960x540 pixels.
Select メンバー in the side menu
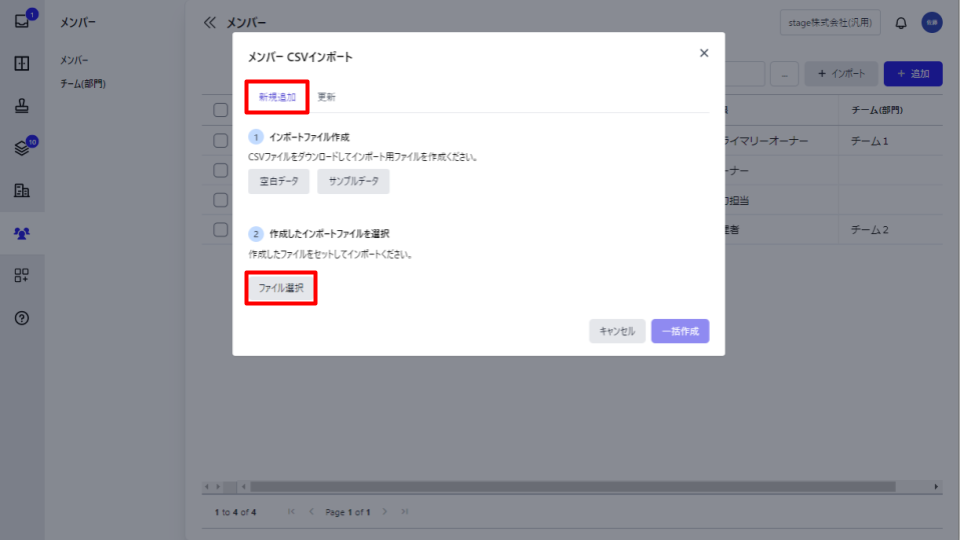(74, 60)
